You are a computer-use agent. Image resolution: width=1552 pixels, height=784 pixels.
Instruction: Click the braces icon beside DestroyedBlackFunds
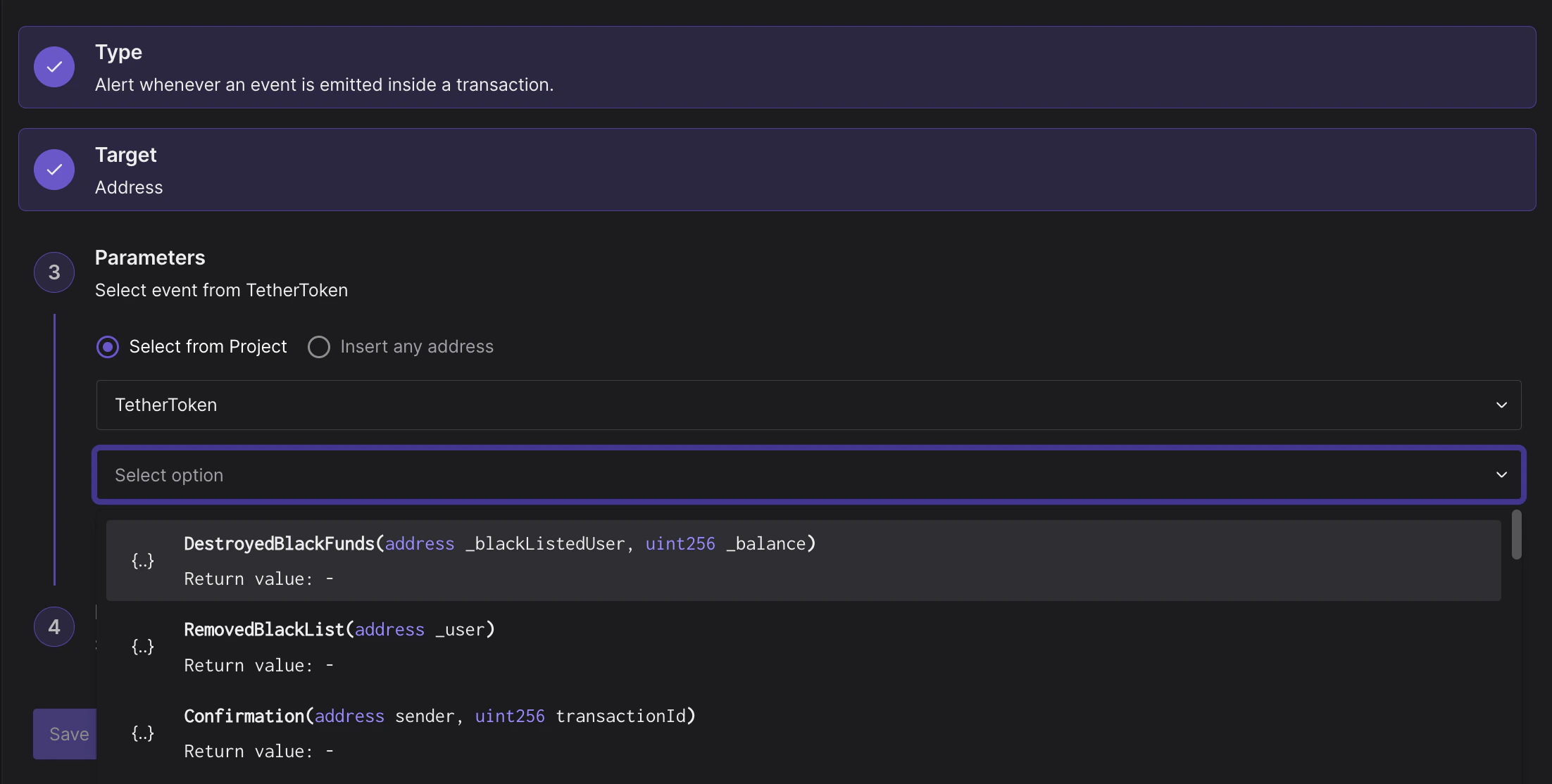pyautogui.click(x=143, y=561)
